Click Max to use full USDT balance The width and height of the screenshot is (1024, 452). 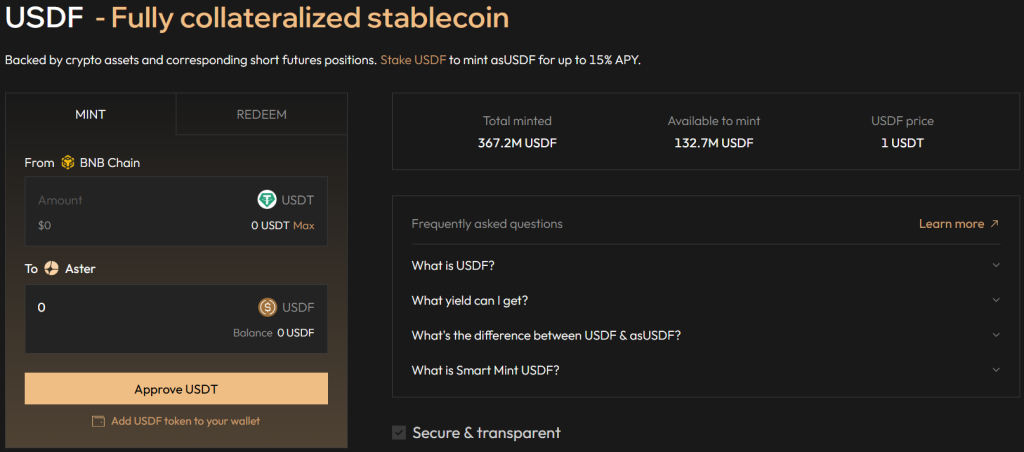pos(304,226)
